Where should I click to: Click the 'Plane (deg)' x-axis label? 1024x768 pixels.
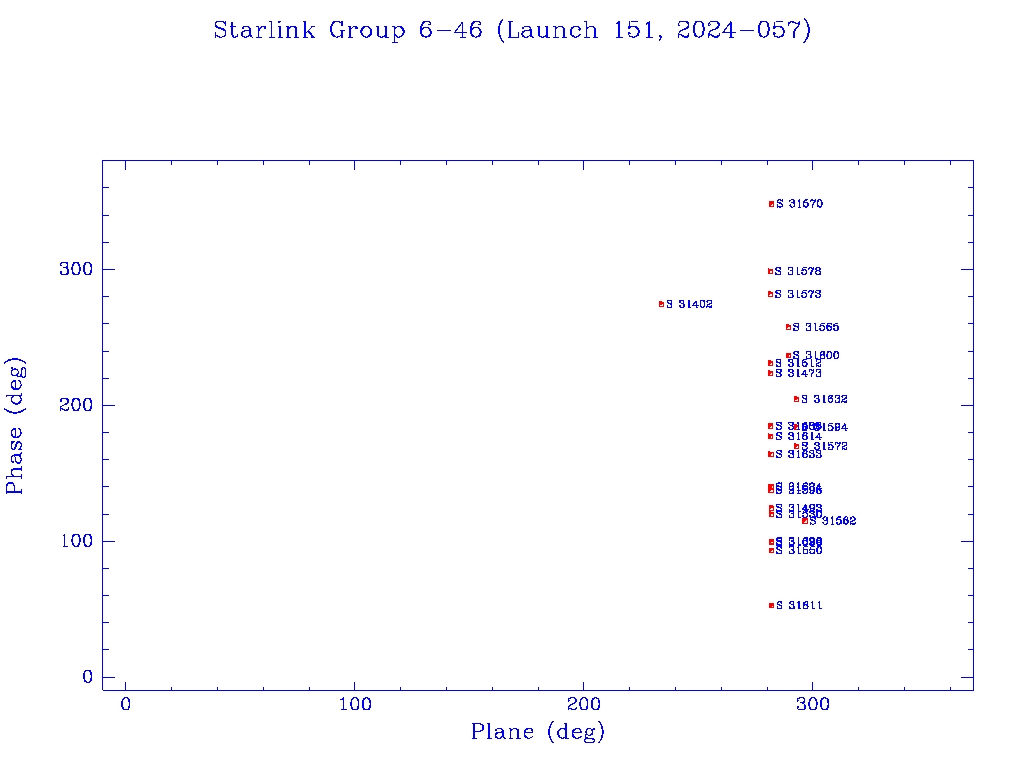538,732
